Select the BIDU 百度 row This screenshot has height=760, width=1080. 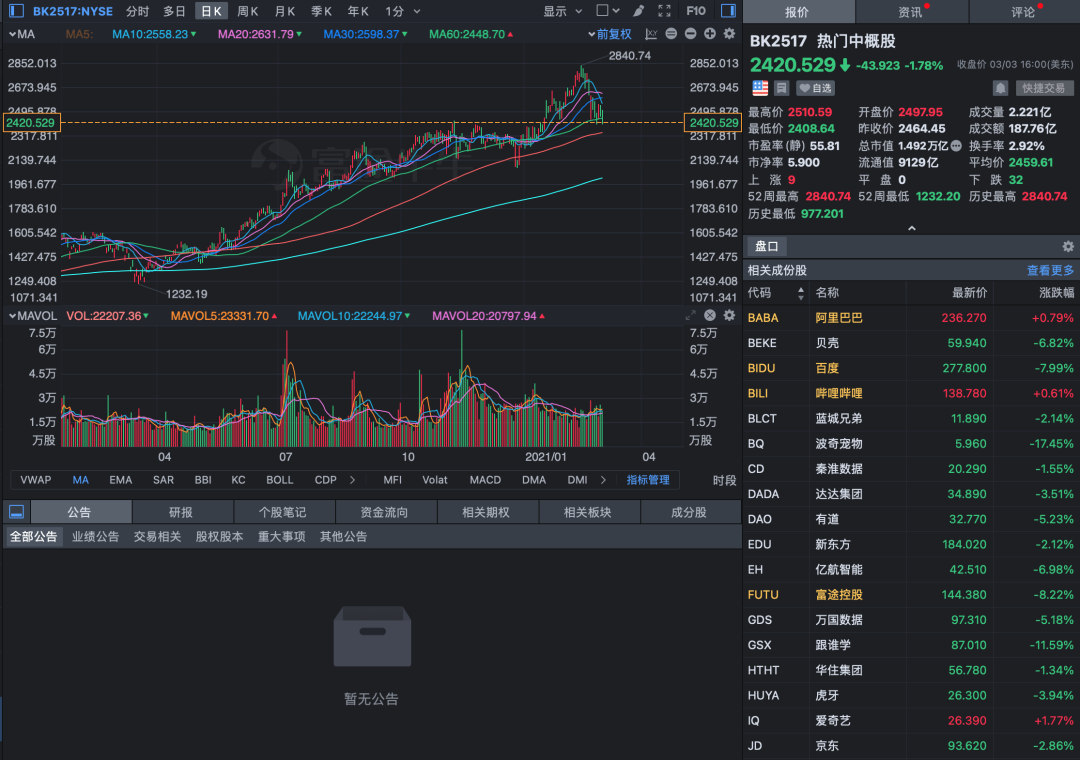click(x=911, y=368)
